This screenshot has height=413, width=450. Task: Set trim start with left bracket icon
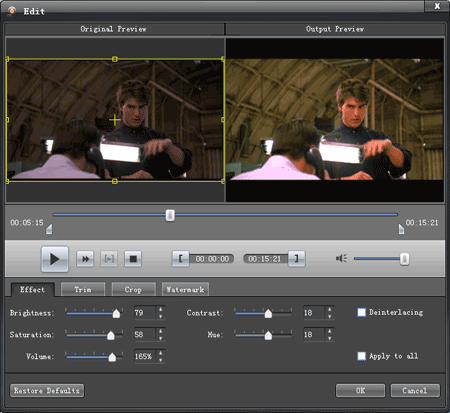(x=181, y=259)
